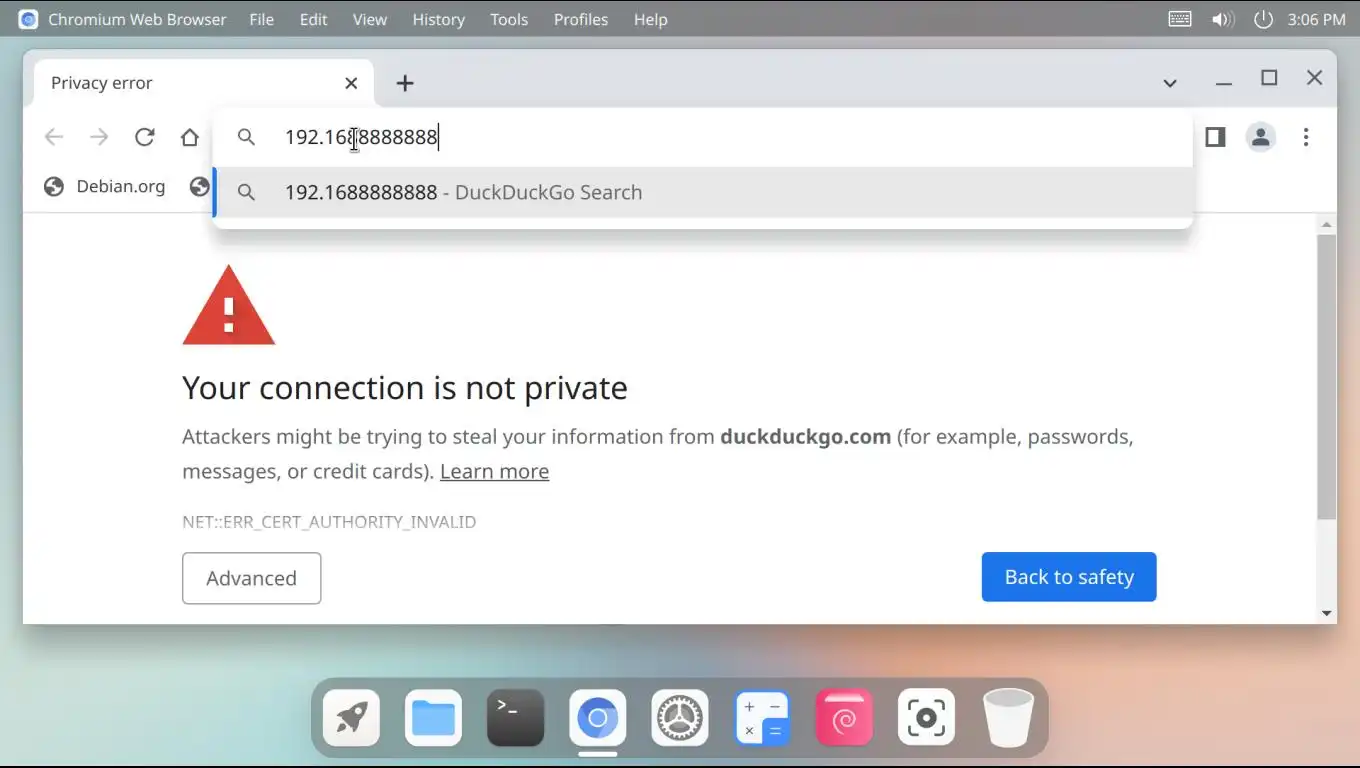The image size is (1360, 768).
Task: Close the Privacy error tab
Action: (x=351, y=83)
